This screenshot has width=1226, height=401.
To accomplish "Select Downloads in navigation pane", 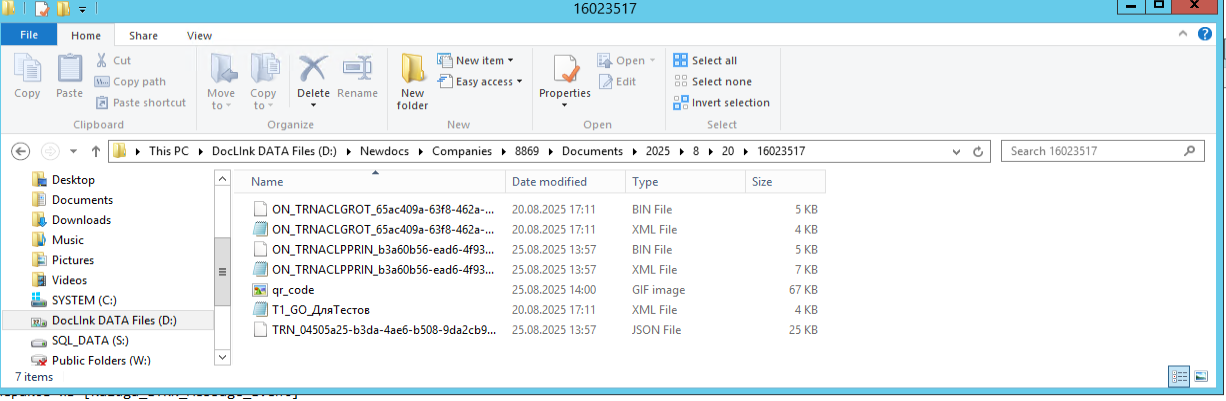I will [81, 220].
